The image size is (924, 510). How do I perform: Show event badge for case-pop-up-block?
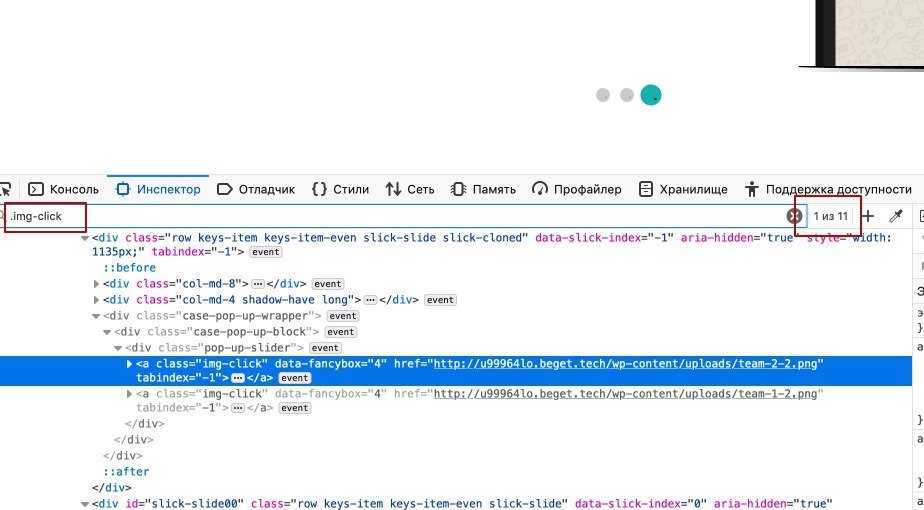[341, 332]
